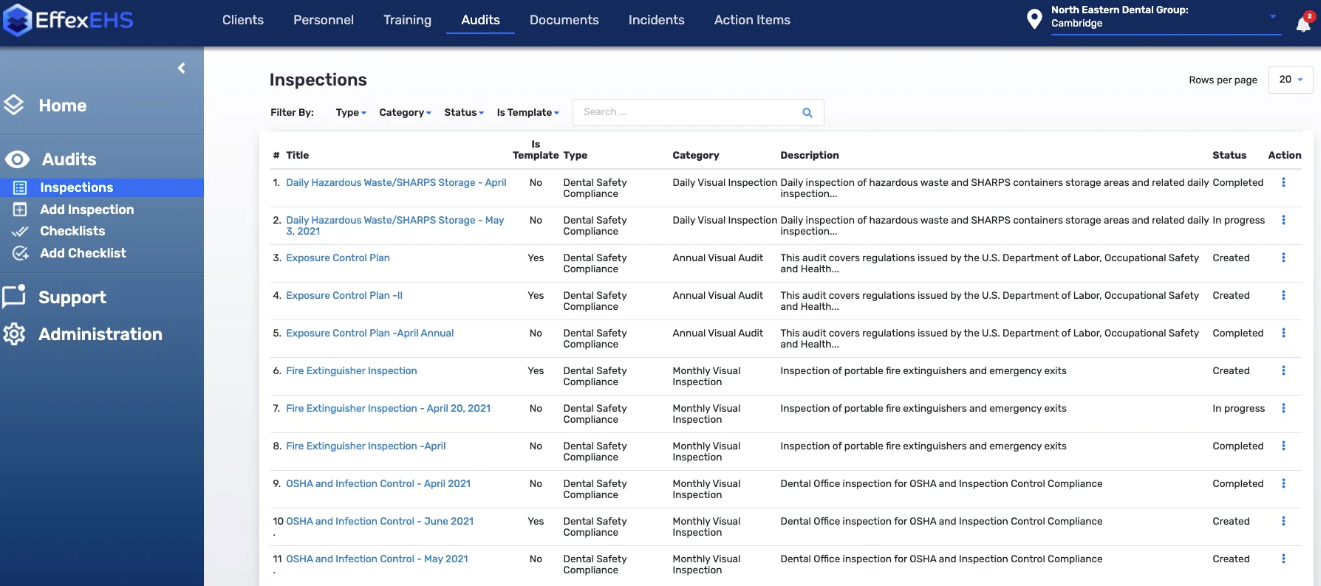1321x586 pixels.
Task: Open action menu for Exposure Control Plan row 3
Action: pyautogui.click(x=1283, y=258)
